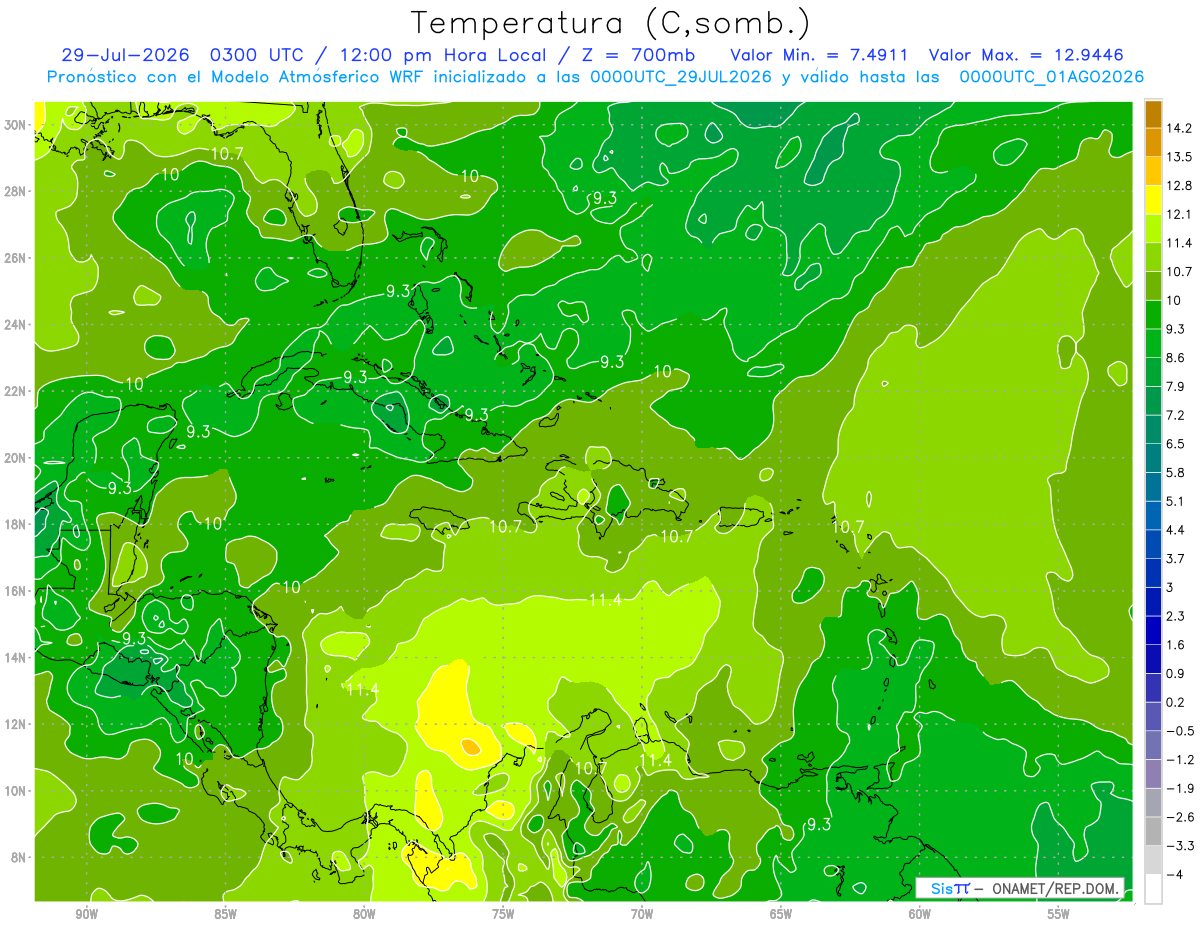This screenshot has height=927, width=1200.
Task: Click the 90W longitude axis label
Action: click(87, 914)
